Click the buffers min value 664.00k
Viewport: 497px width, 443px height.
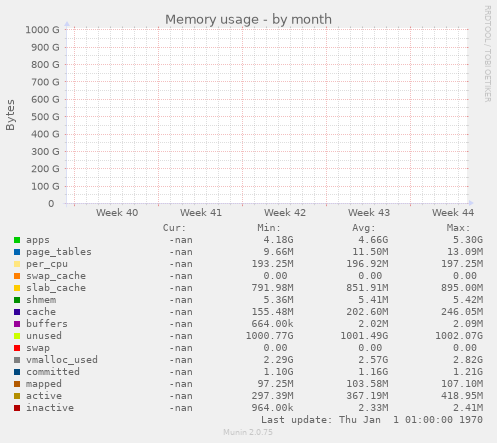pyautogui.click(x=272, y=324)
